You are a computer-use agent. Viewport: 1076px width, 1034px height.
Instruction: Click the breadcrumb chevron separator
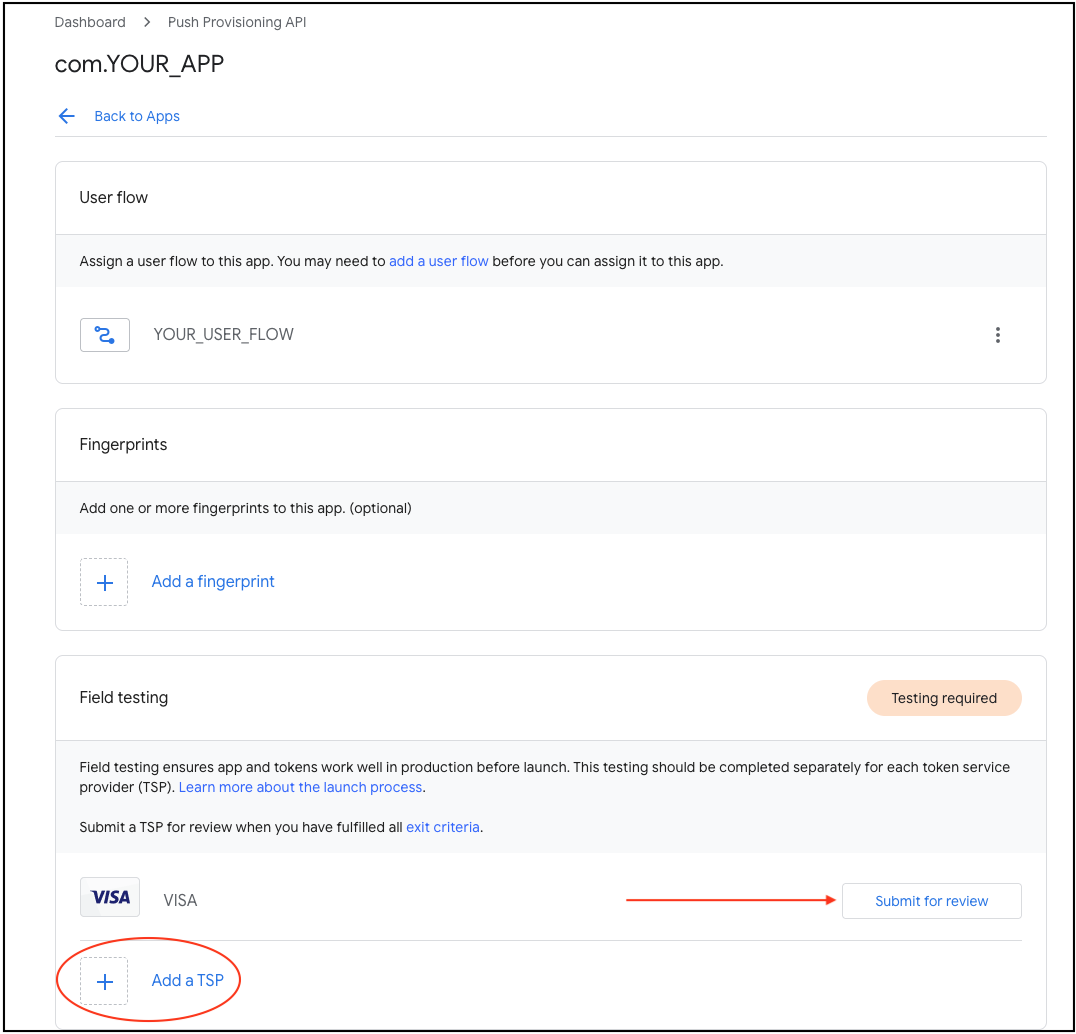tap(147, 22)
